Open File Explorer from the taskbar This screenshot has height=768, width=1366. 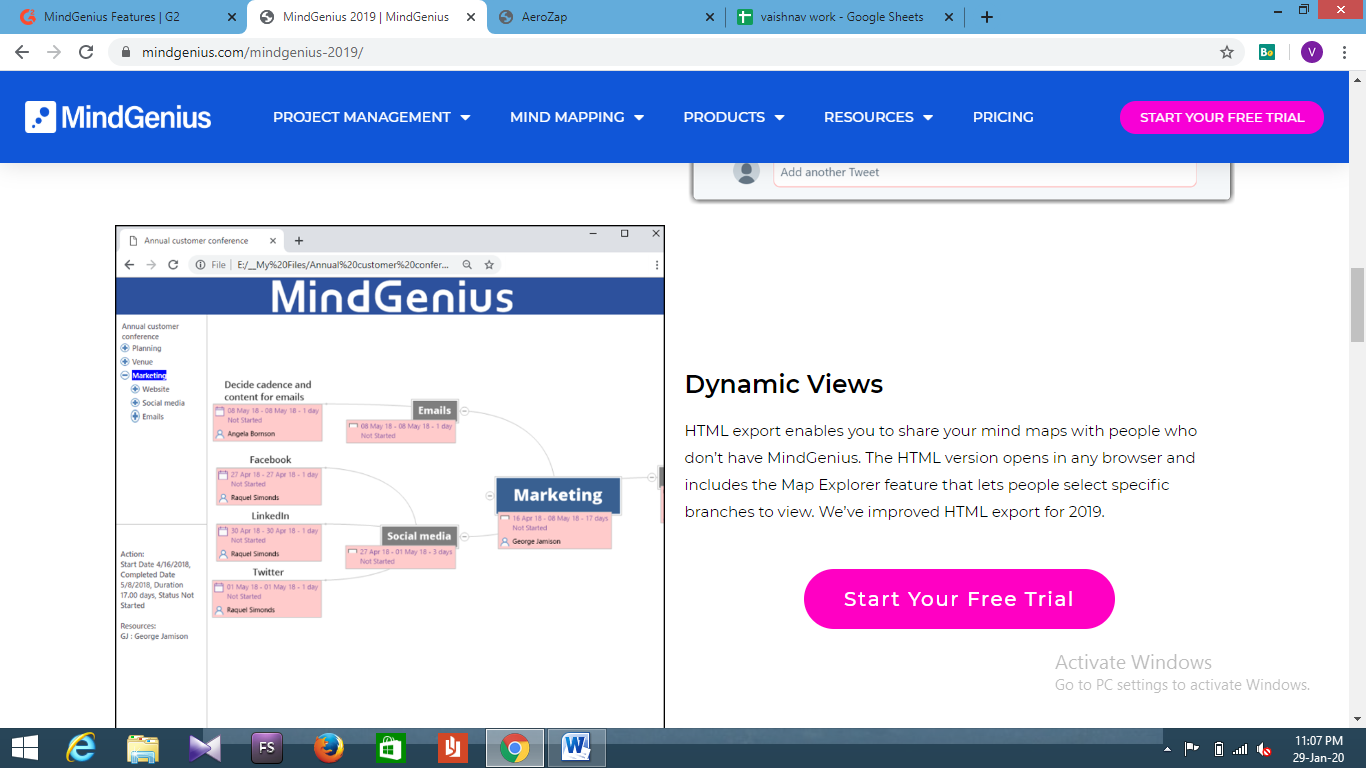click(x=143, y=747)
